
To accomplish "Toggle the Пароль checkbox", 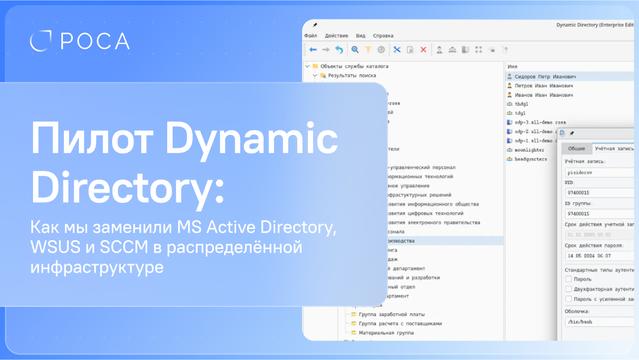I will (x=568, y=279).
